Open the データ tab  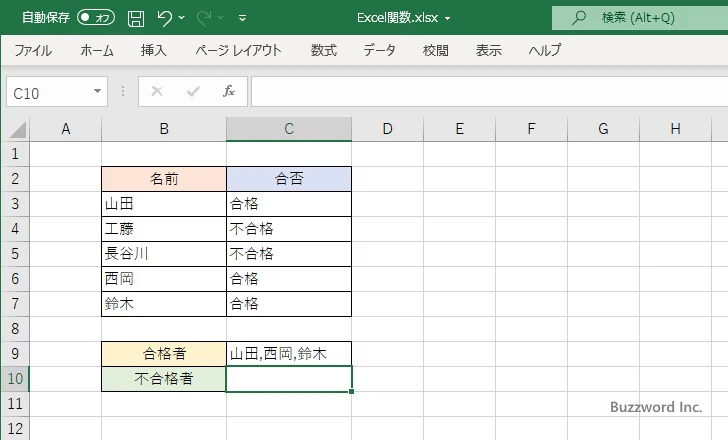(x=379, y=50)
